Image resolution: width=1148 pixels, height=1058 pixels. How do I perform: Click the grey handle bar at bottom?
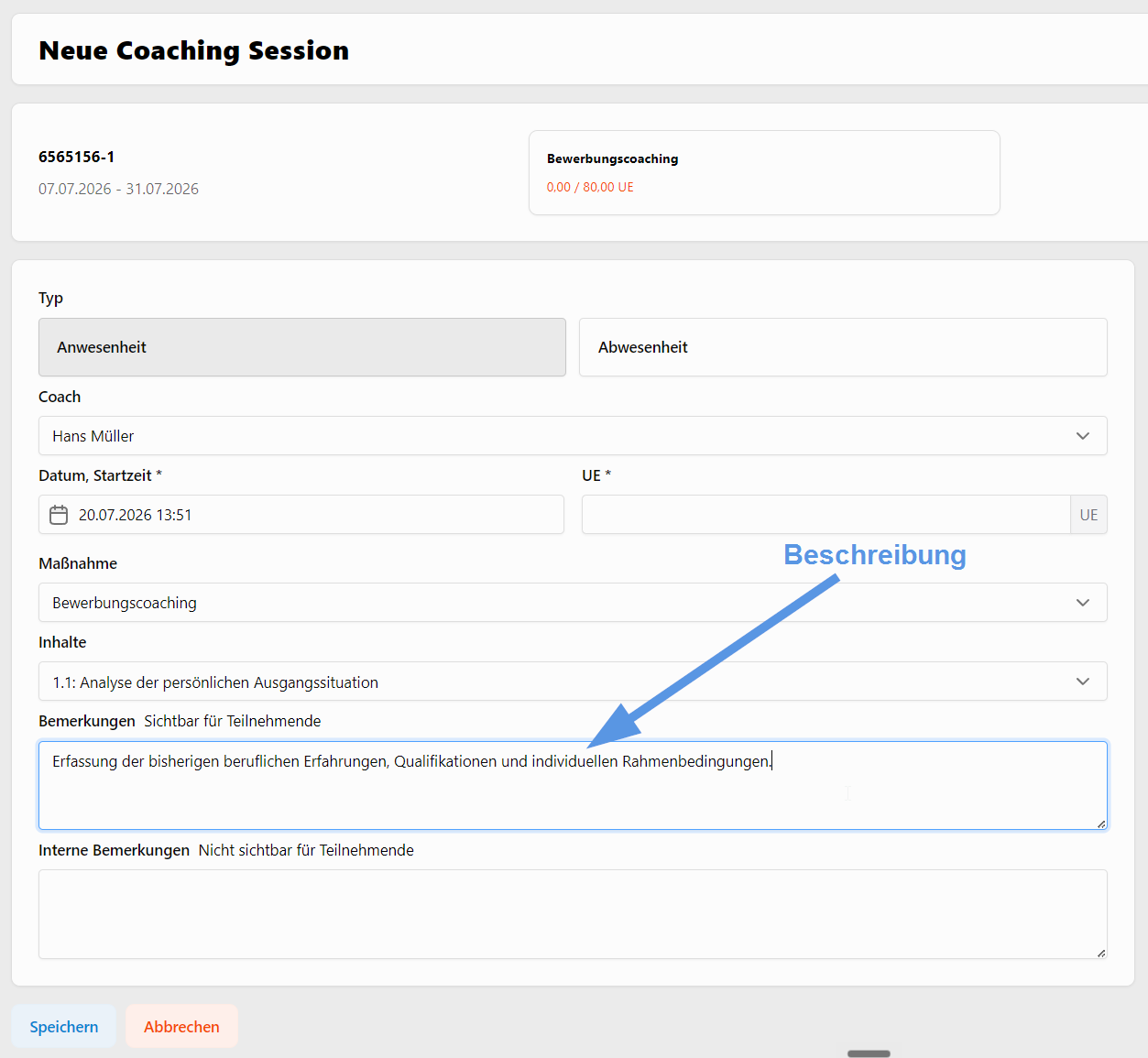(x=869, y=1053)
